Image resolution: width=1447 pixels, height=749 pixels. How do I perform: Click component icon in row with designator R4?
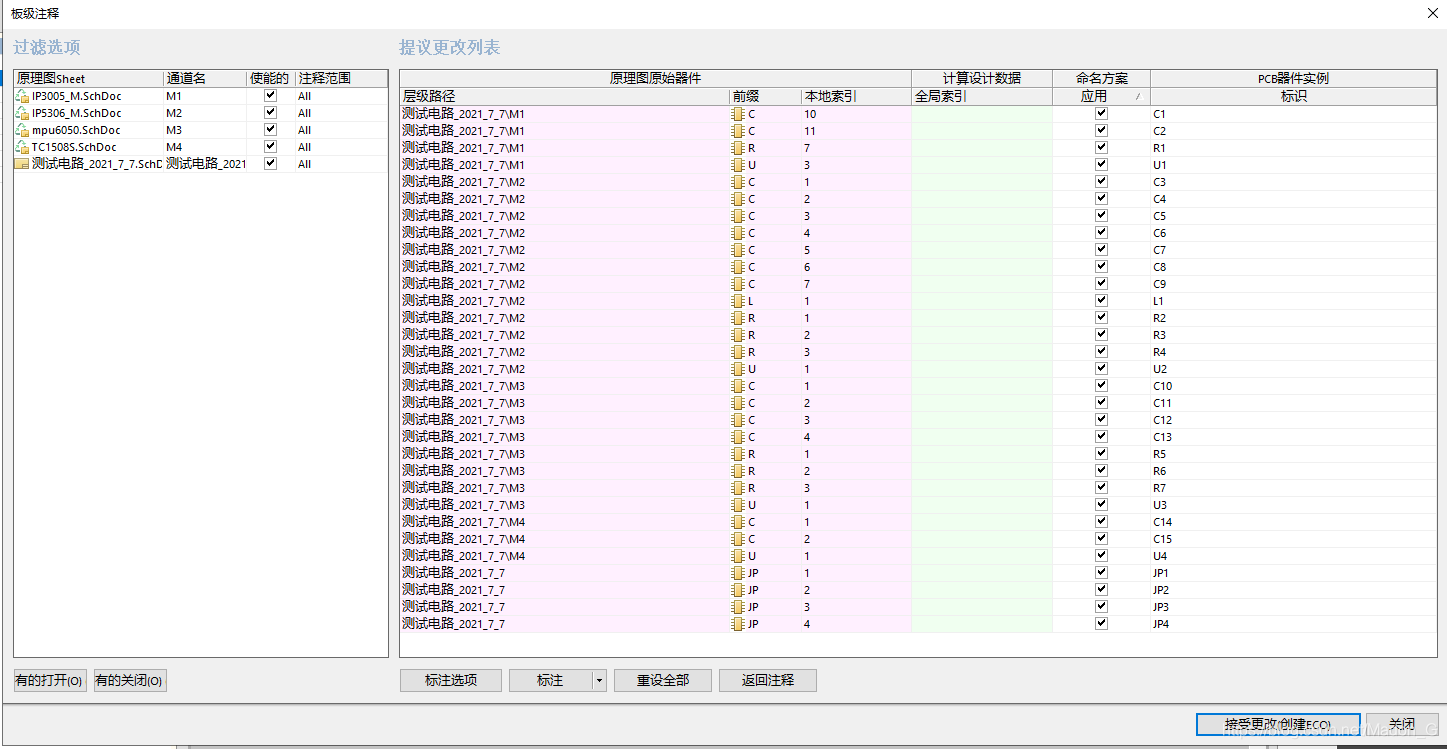pyautogui.click(x=739, y=352)
